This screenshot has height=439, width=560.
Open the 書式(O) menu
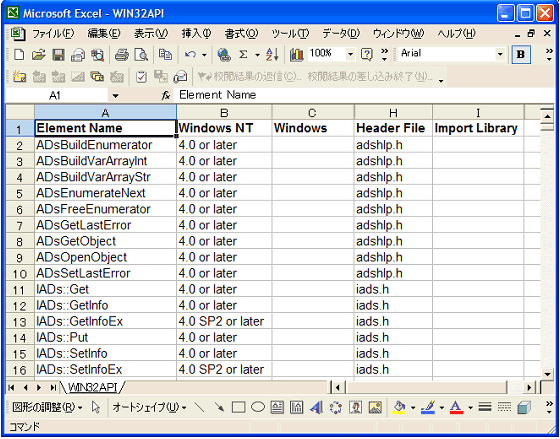pyautogui.click(x=241, y=34)
